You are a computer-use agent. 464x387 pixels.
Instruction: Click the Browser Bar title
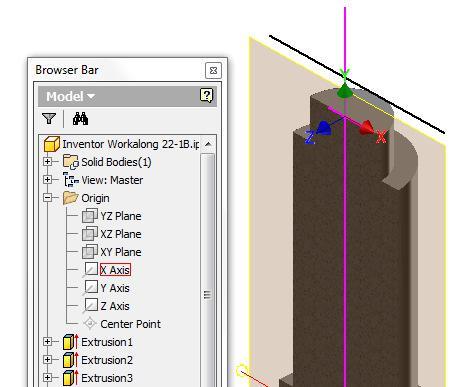click(67, 70)
